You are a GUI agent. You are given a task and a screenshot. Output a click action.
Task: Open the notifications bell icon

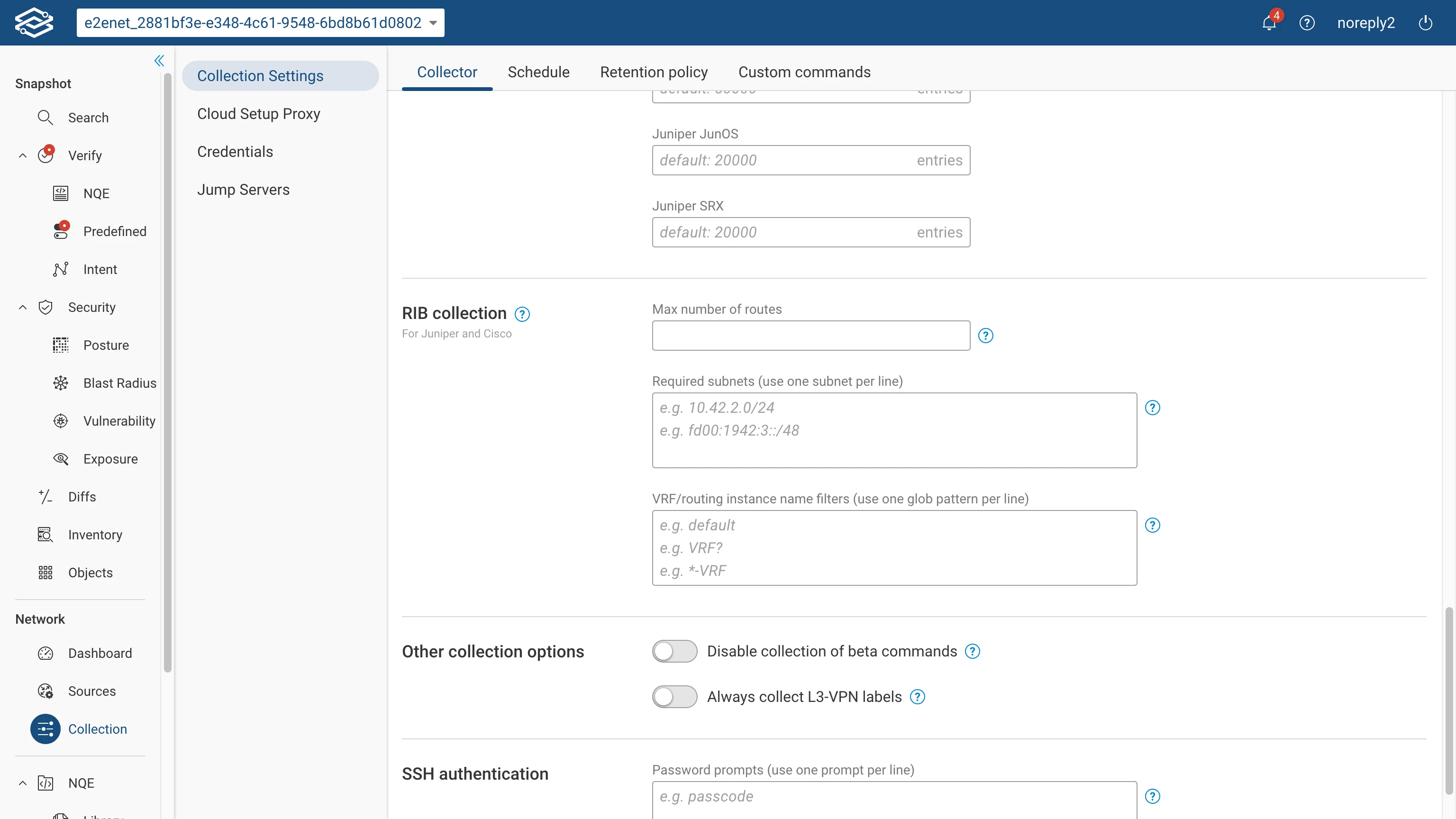pos(1269,23)
